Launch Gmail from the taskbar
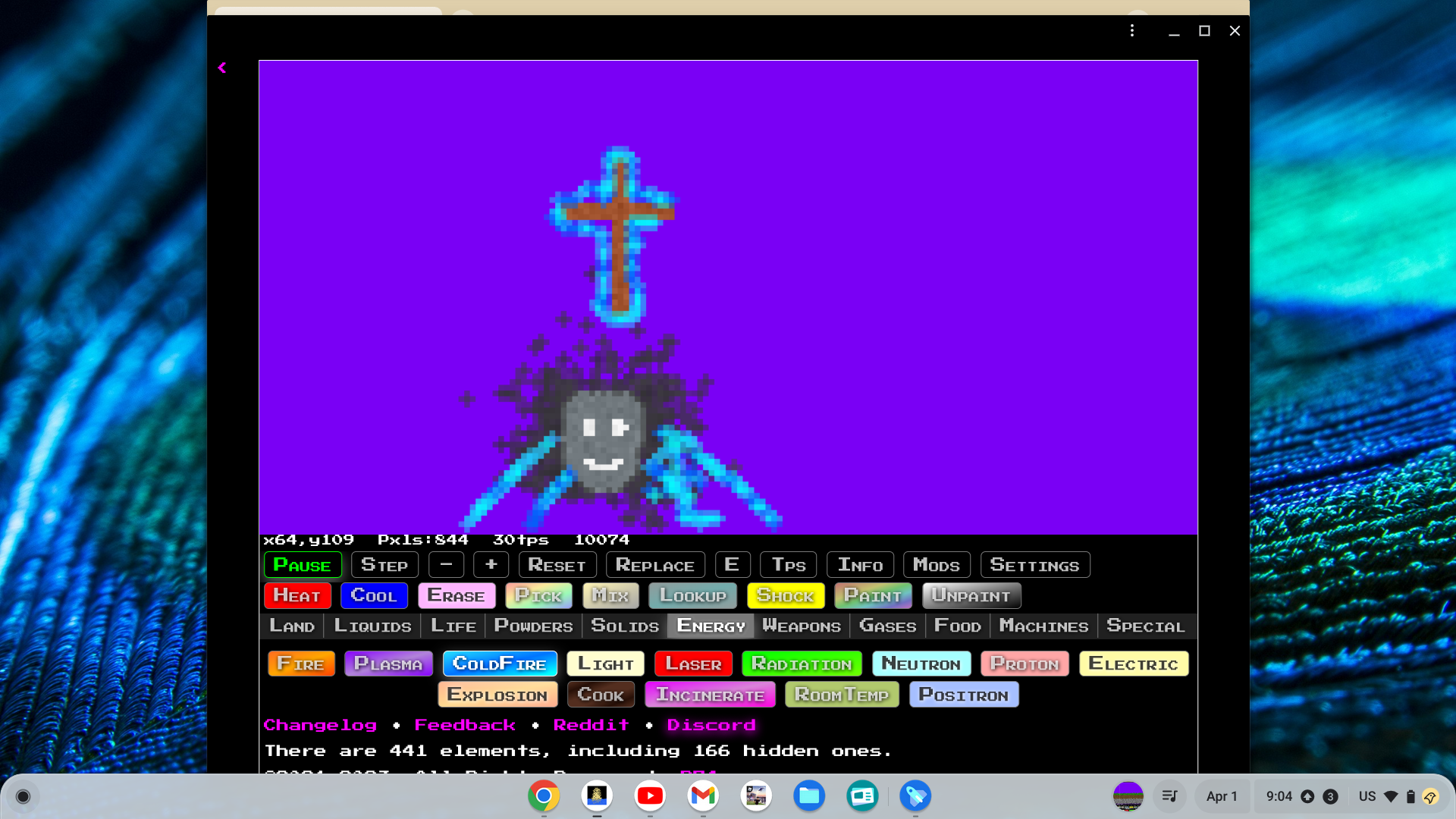Viewport: 1456px width, 819px height. (703, 796)
